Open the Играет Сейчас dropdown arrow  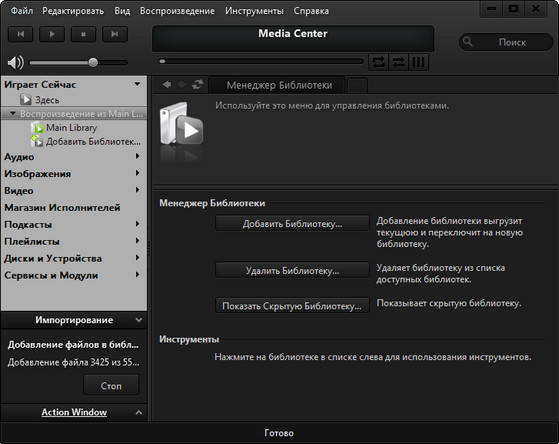(137, 84)
